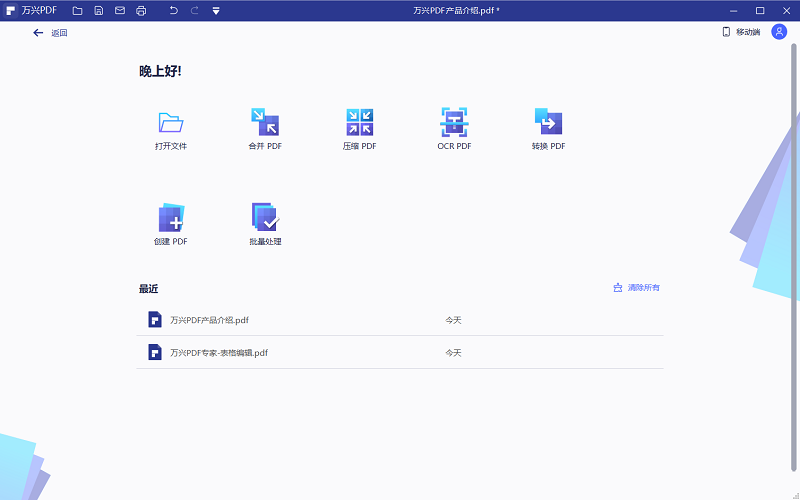The width and height of the screenshot is (800, 500).
Task: Click the 创建 PDF create icon
Action: [x=171, y=219]
